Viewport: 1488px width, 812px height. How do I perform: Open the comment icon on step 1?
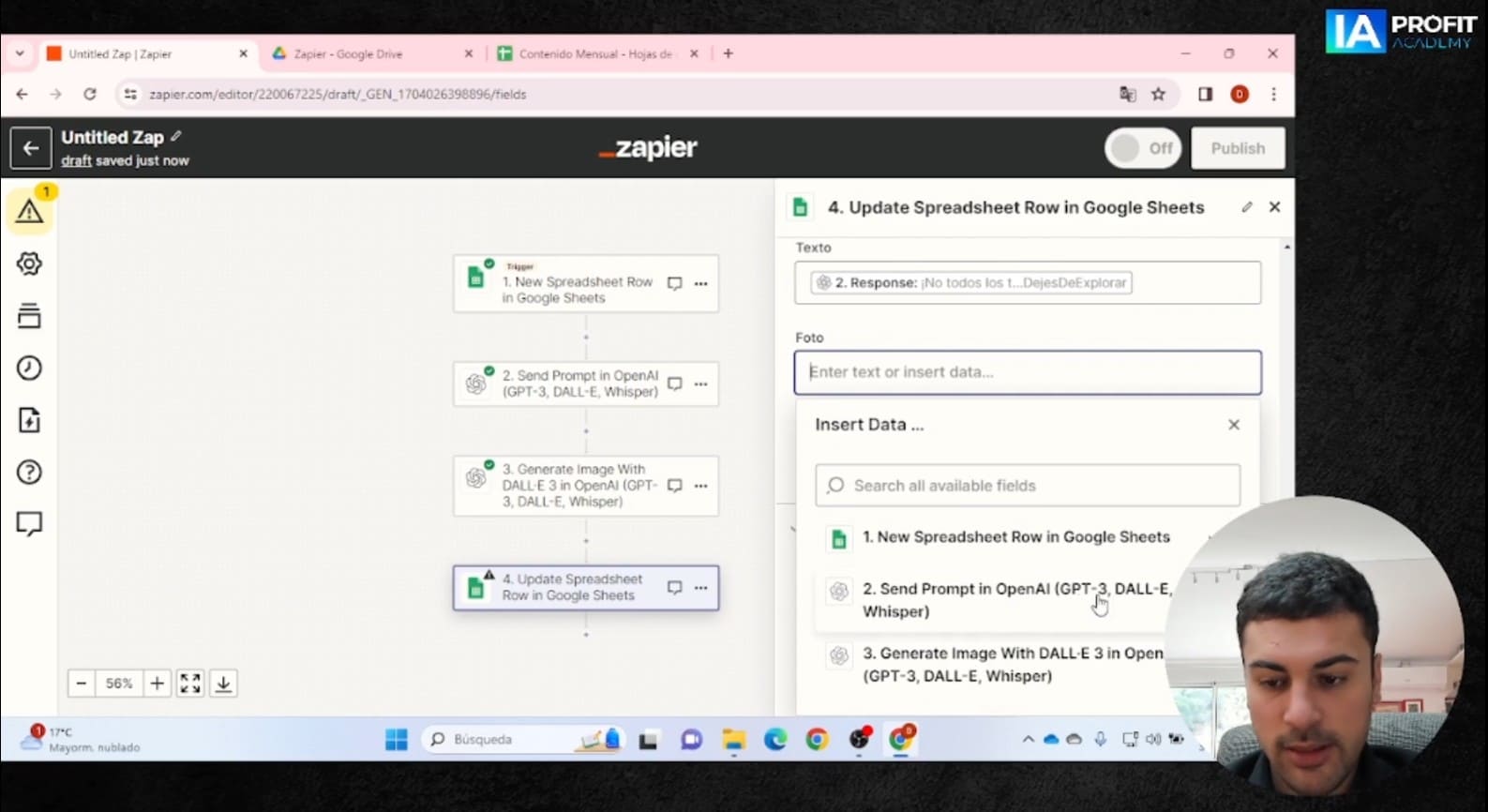coord(674,283)
